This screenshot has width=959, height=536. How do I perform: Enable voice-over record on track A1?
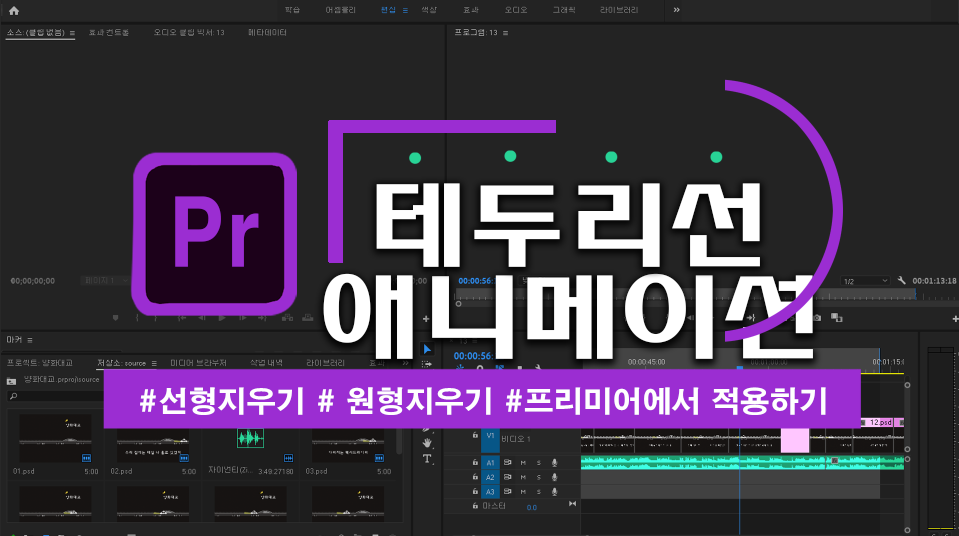coord(555,463)
